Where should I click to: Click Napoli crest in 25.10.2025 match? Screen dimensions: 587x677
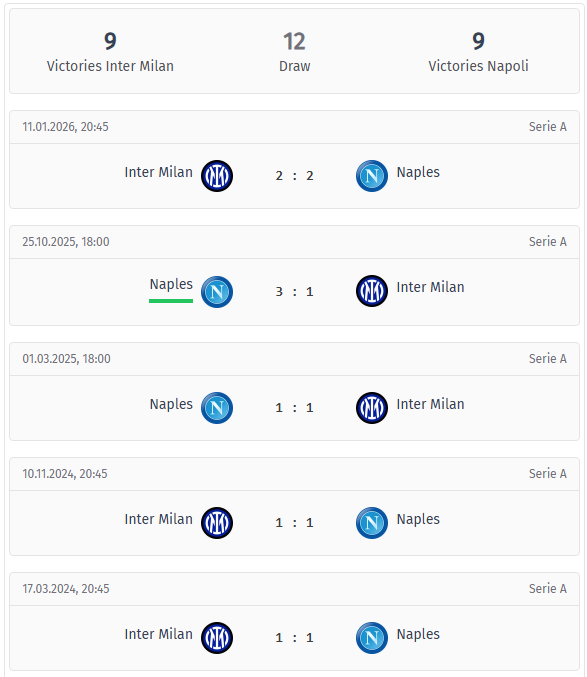217,292
